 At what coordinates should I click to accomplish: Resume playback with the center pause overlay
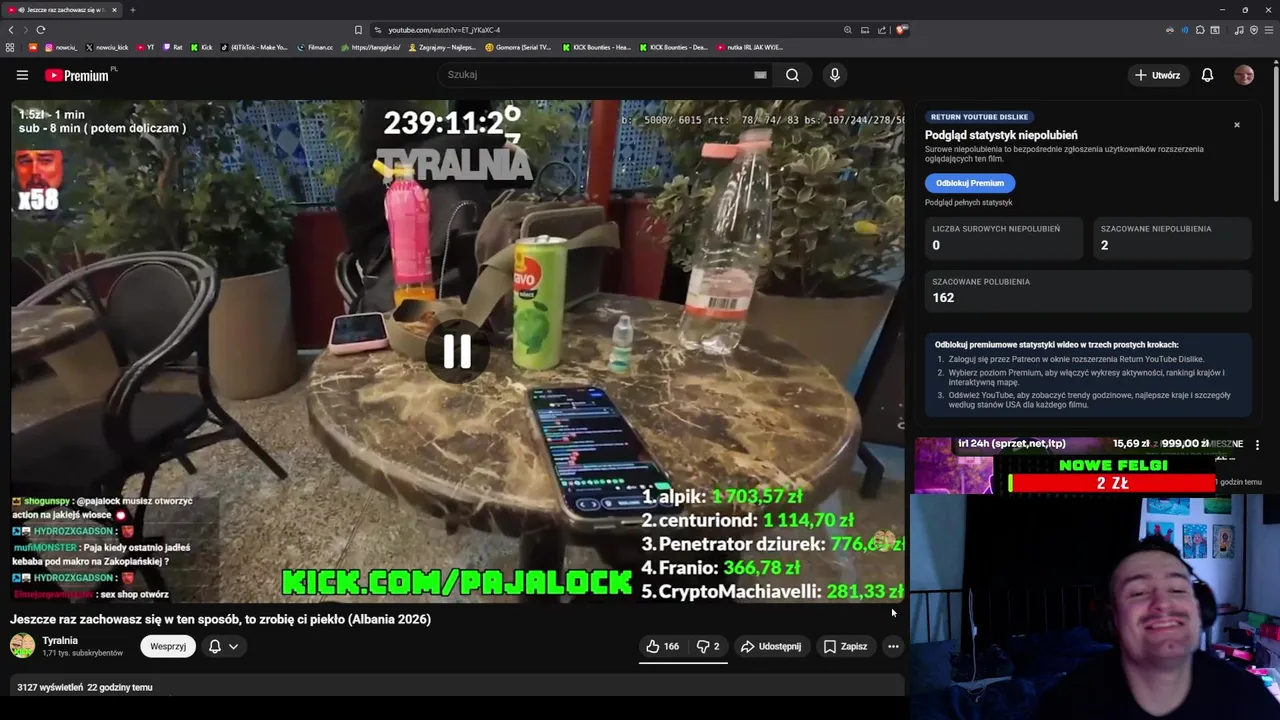(x=457, y=351)
